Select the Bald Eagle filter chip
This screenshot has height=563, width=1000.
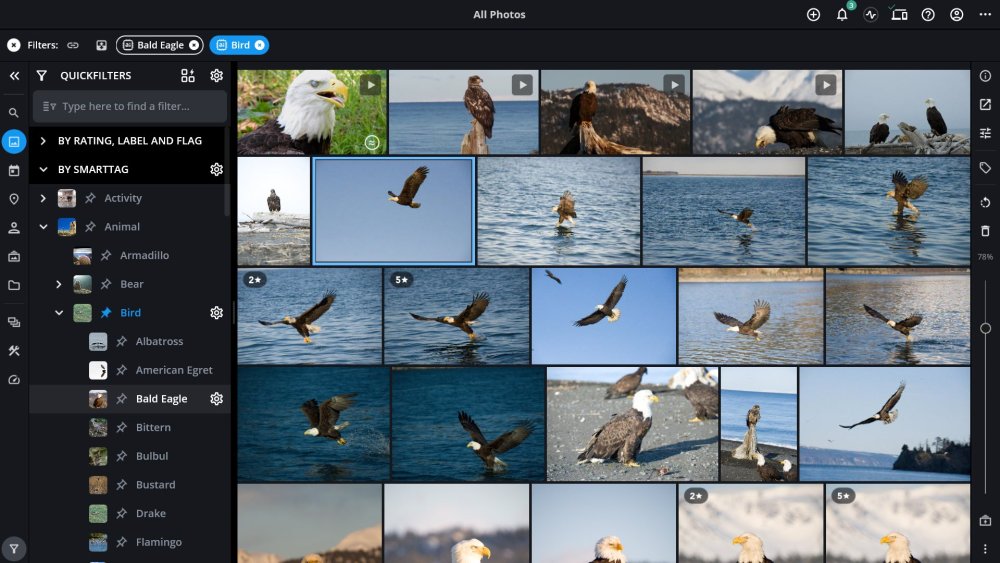(159, 45)
